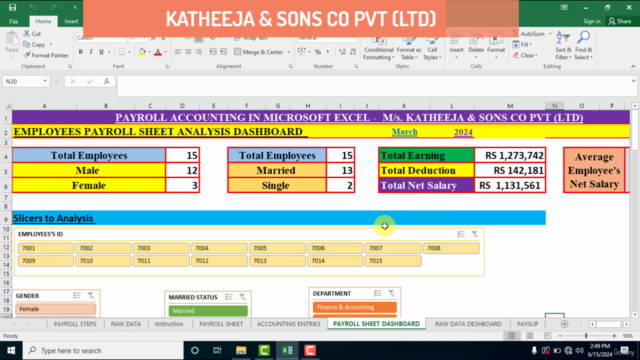Apply Percent Style format
This screenshot has height=360, width=640.
[318, 52]
